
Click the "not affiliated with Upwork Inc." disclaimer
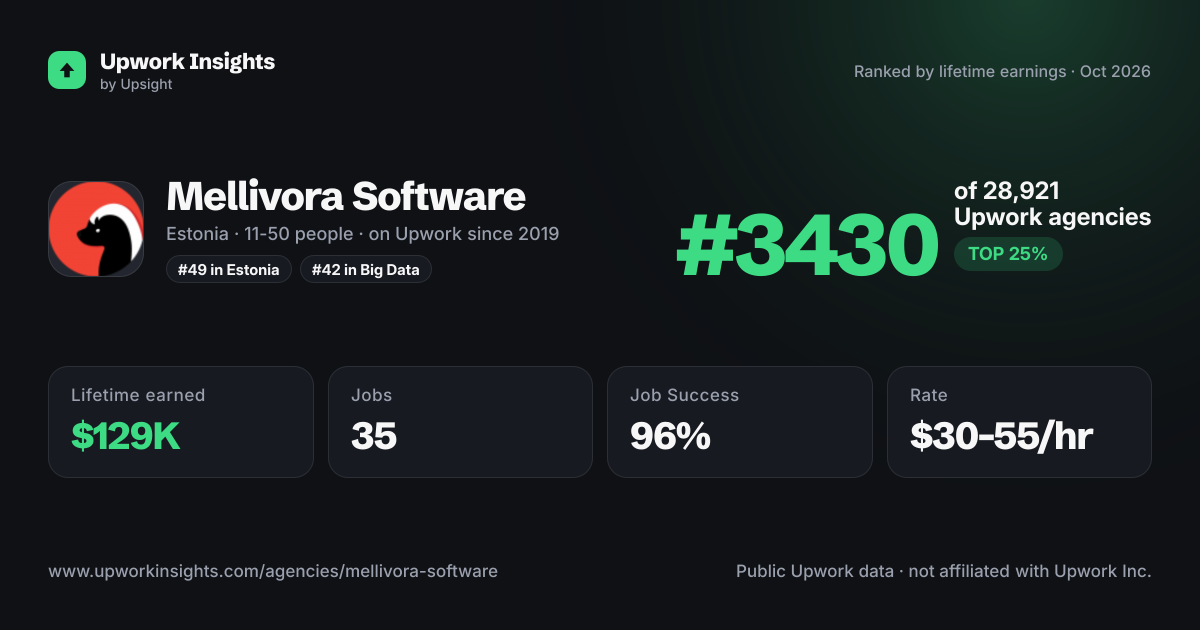click(1032, 572)
